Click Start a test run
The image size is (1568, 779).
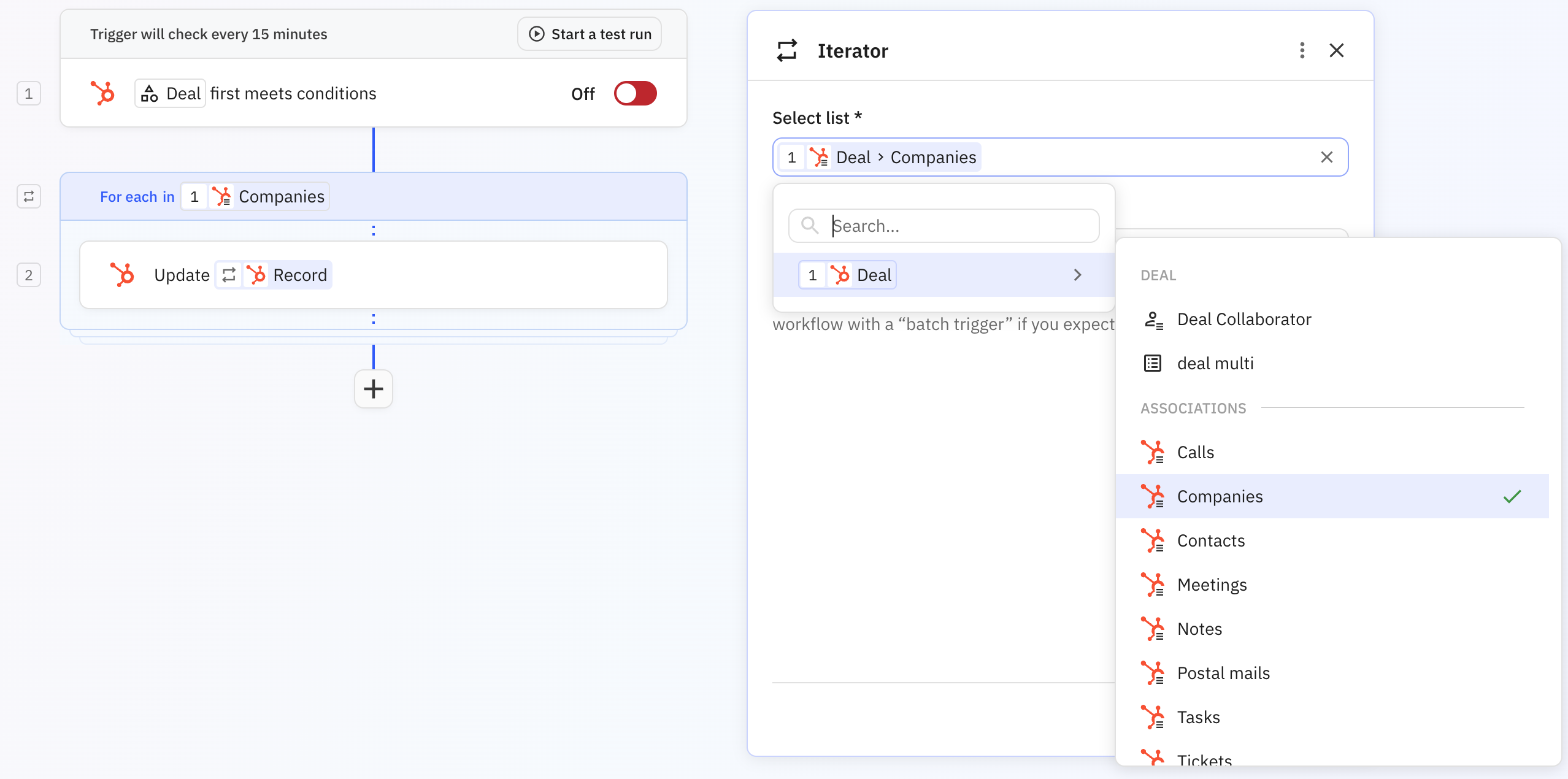(x=588, y=34)
